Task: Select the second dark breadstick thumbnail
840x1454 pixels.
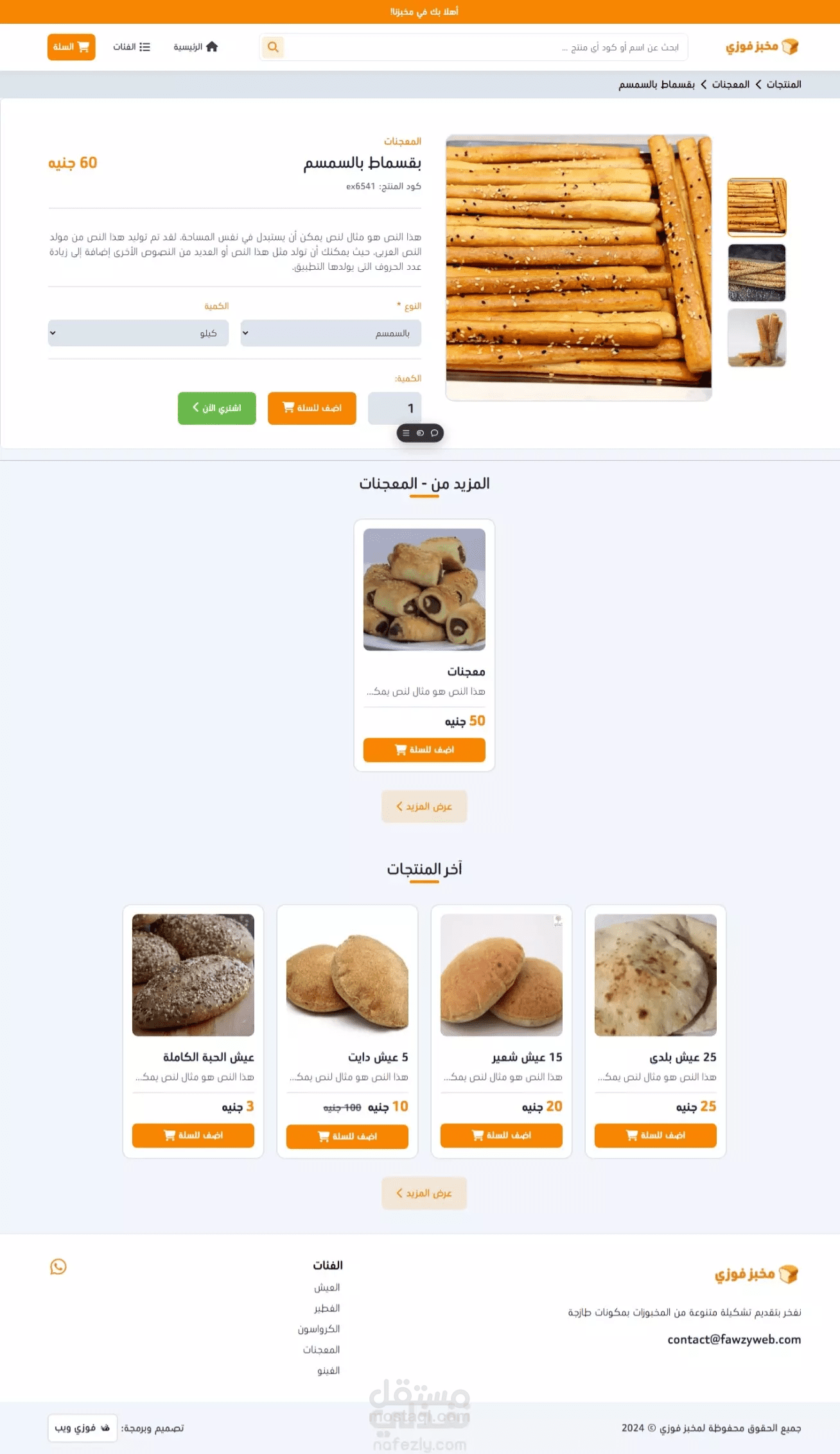Action: 757,273
